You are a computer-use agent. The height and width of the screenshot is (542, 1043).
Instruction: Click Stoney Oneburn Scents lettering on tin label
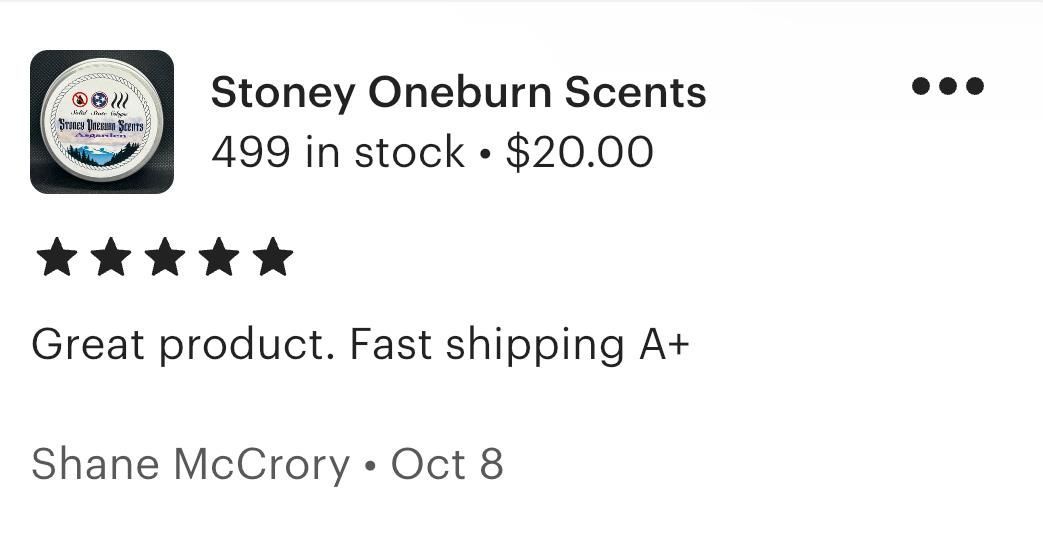coord(101,125)
